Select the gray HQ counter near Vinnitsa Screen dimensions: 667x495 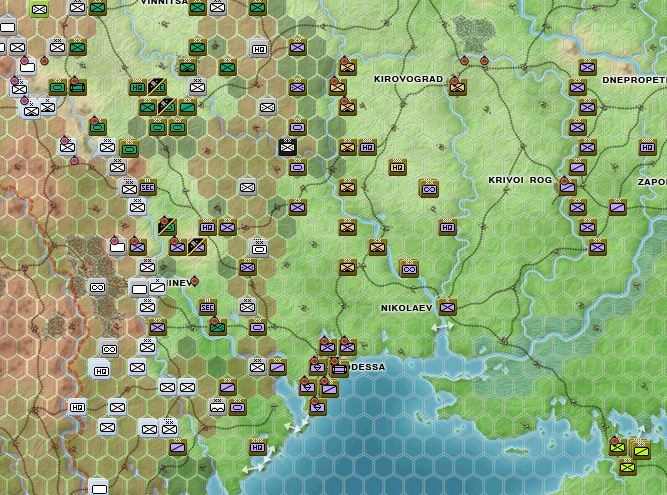pos(259,49)
